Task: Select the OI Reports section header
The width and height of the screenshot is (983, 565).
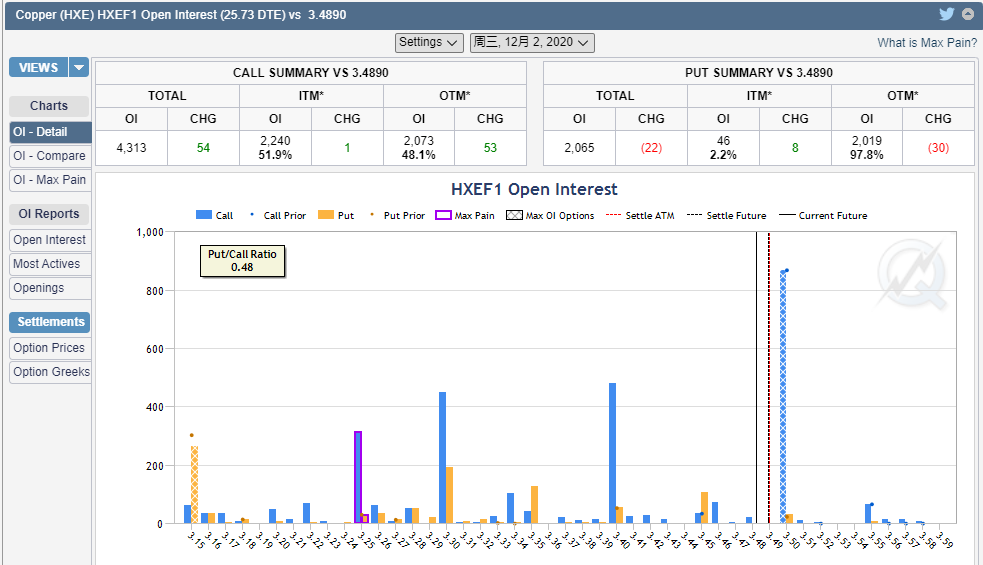Action: pos(49,214)
